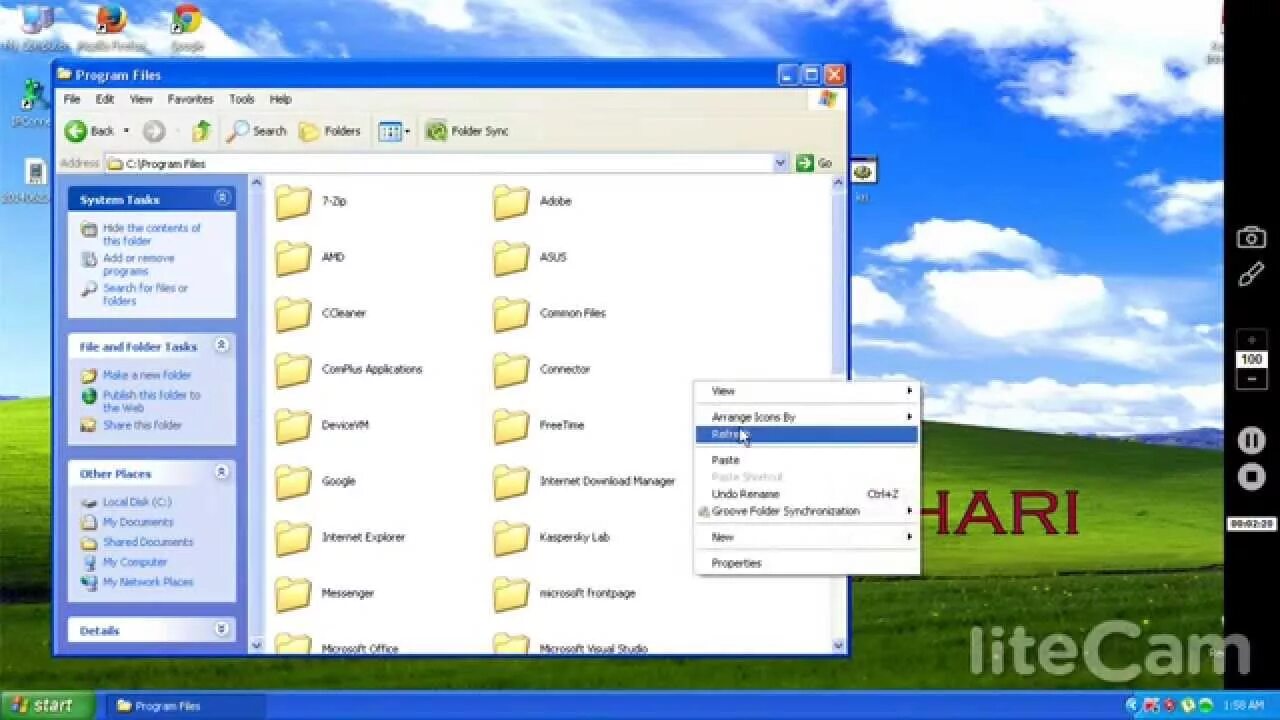1280x720 pixels.
Task: Select the AMD folder icon
Action: pos(293,257)
